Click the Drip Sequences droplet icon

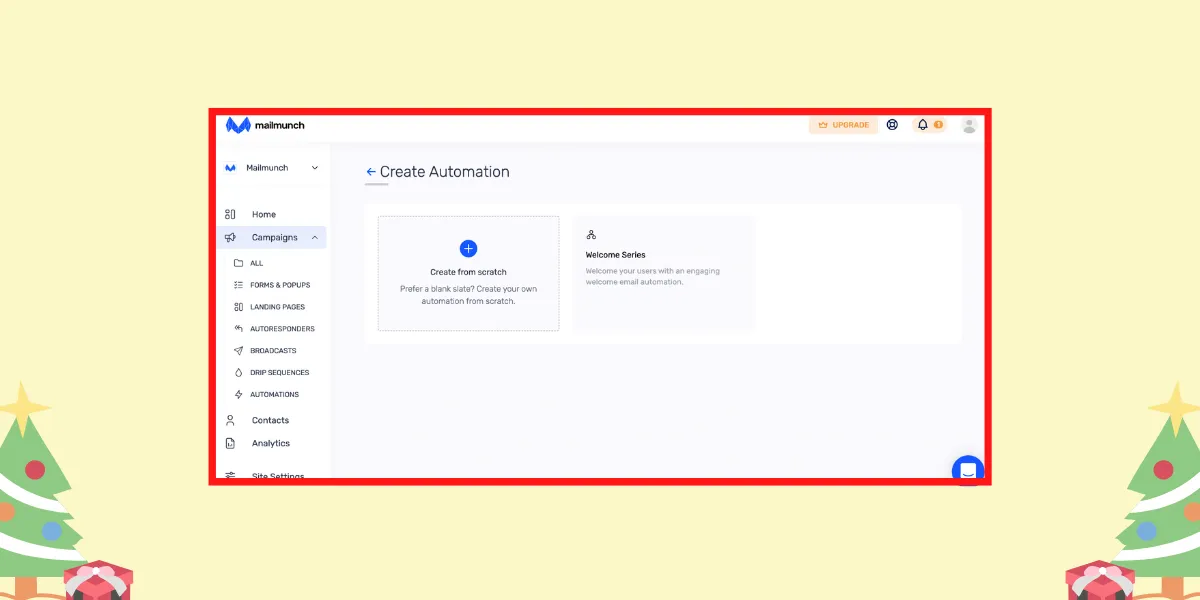point(238,373)
